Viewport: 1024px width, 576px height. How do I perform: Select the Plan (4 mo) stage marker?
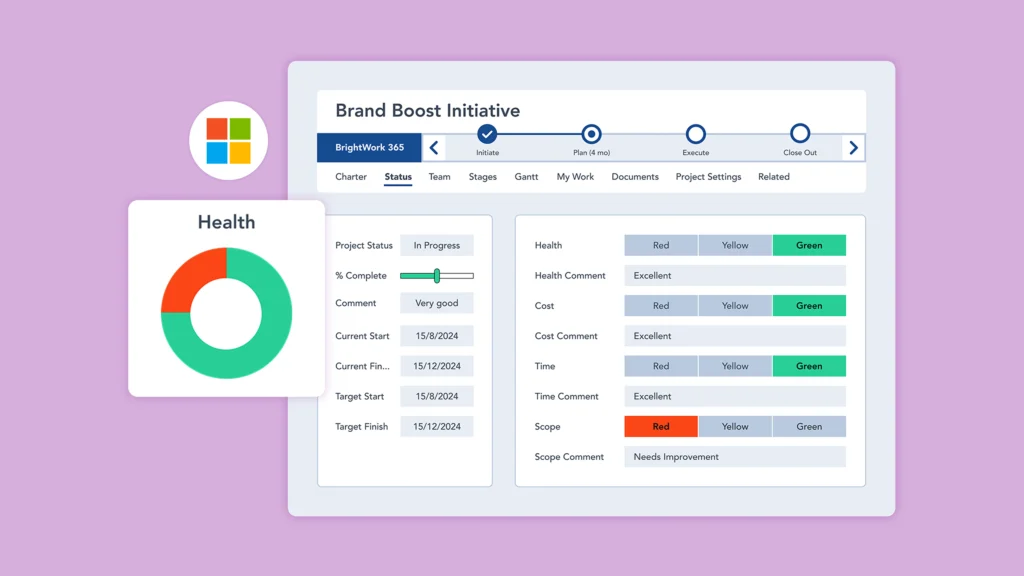tap(591, 134)
